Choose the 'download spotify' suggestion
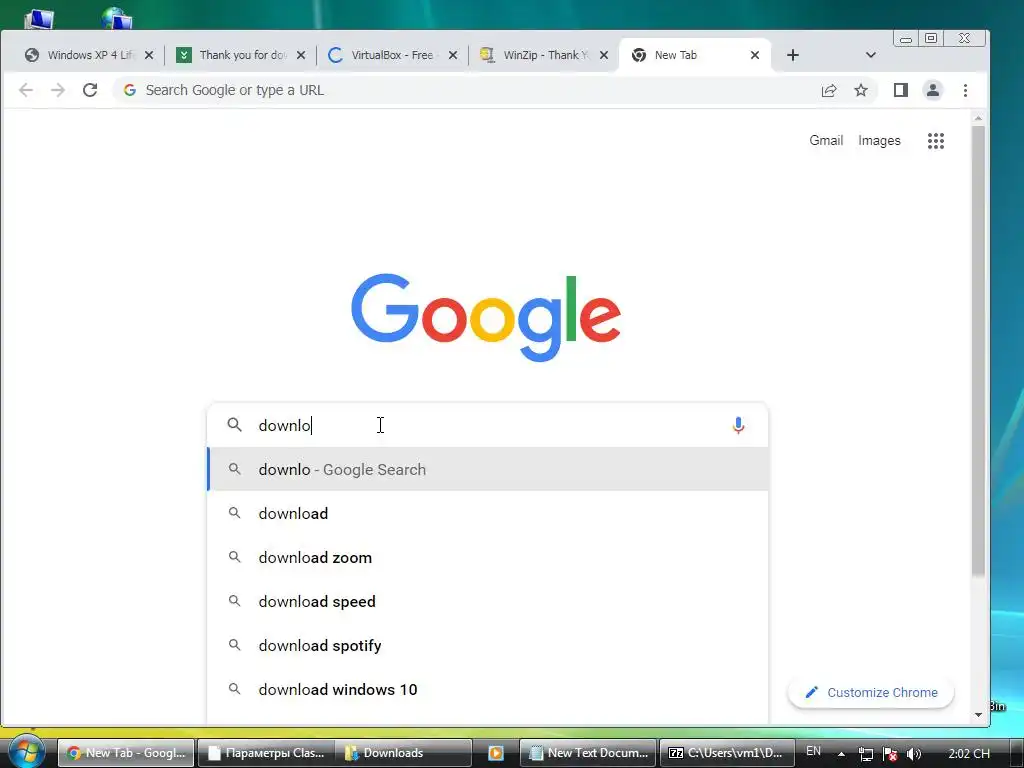1024x768 pixels. 487,645
